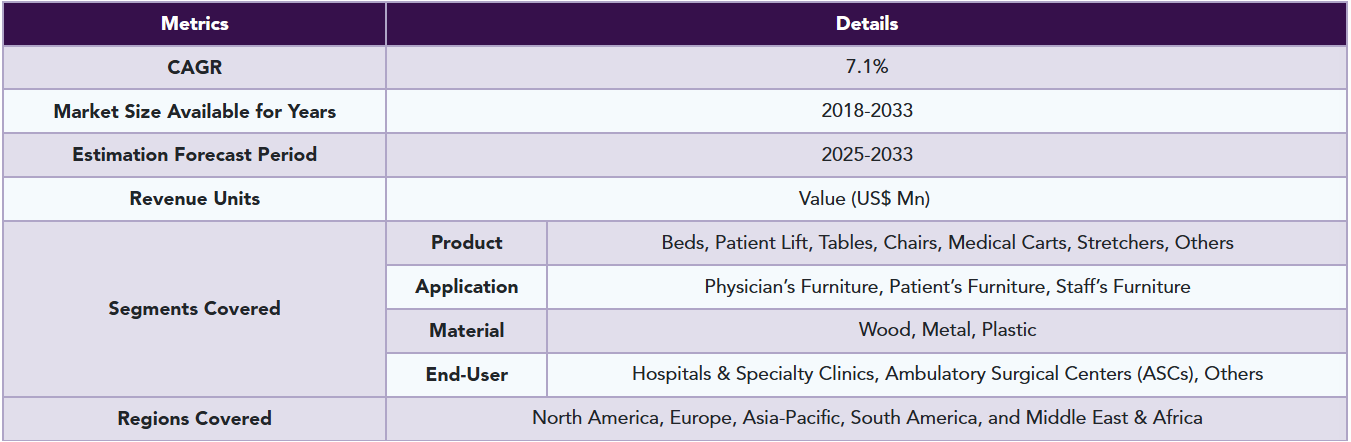
Task: Click the 2018-2033 value cell
Action: (866, 111)
